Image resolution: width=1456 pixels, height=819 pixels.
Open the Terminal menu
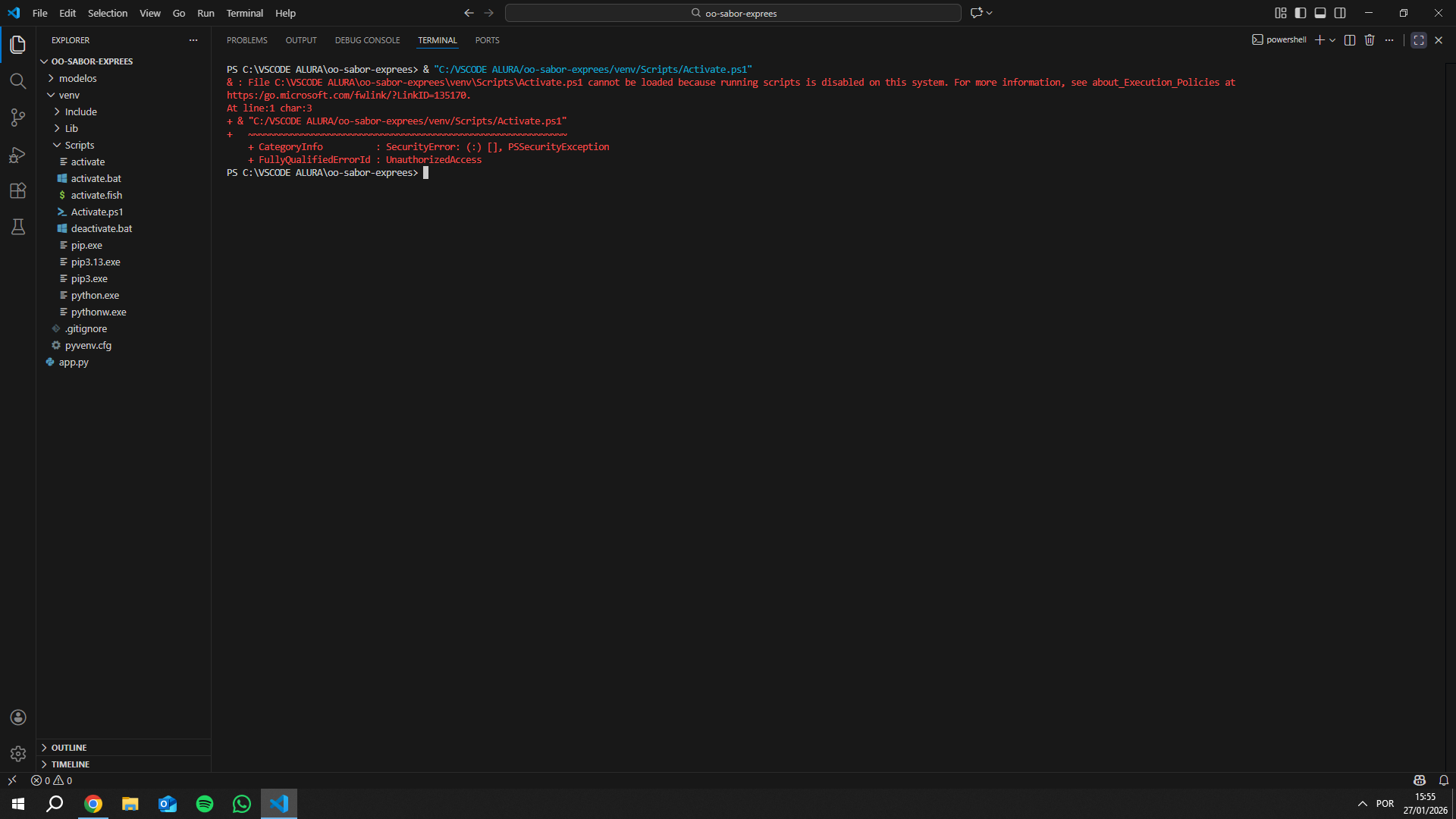[244, 13]
